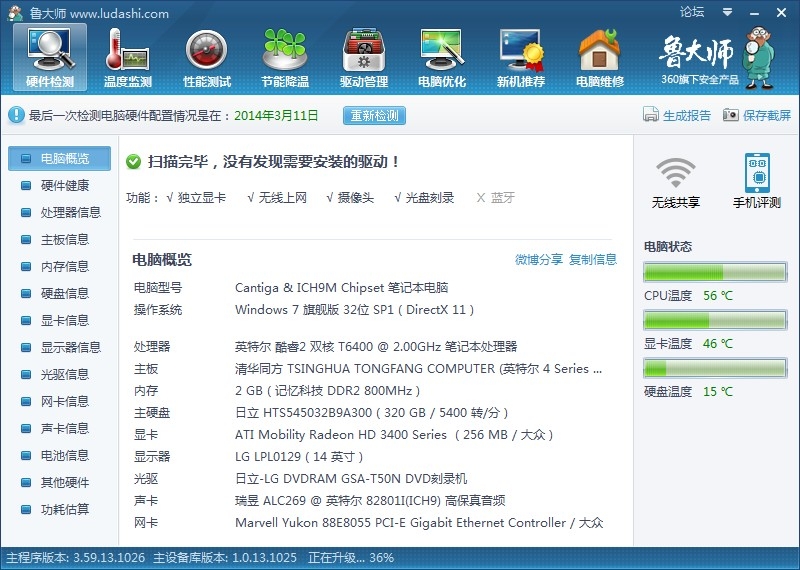800x570 pixels.
Task: Click the 鲁大师 logo mascot
Action: [x=760, y=58]
